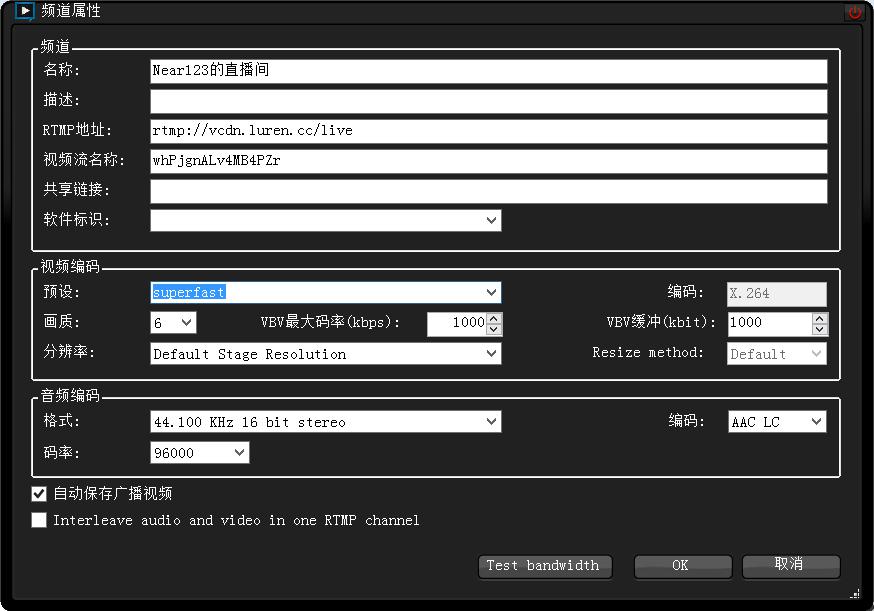Viewport: 874px width, 611px height.
Task: Click the red power button in title bar
Action: [857, 11]
